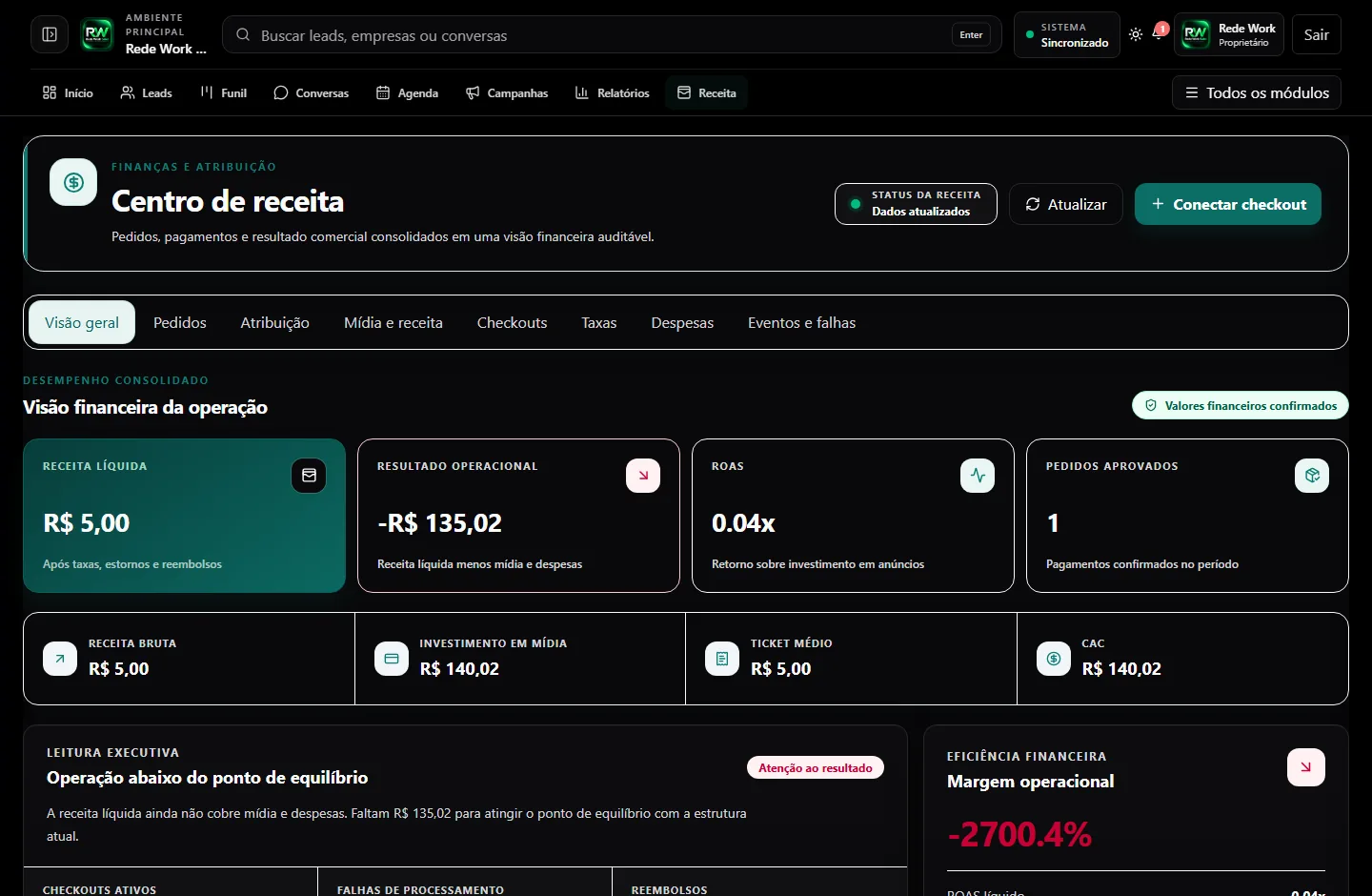The width and height of the screenshot is (1372, 896).
Task: Select the Visão geral tab
Action: [82, 322]
